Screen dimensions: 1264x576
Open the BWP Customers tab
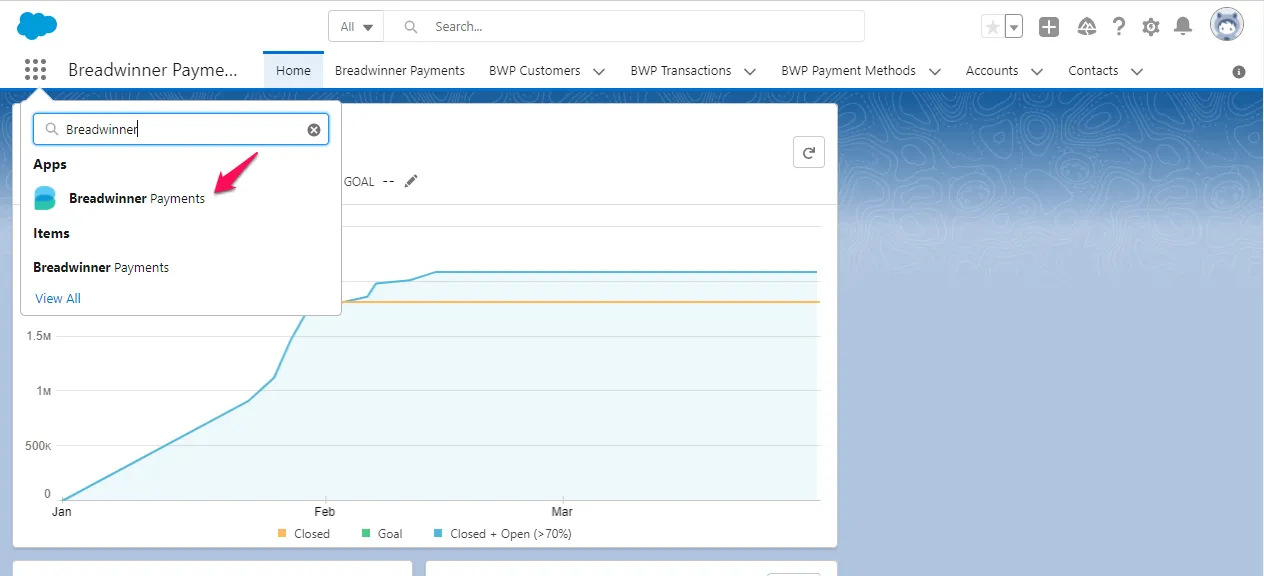tap(534, 70)
